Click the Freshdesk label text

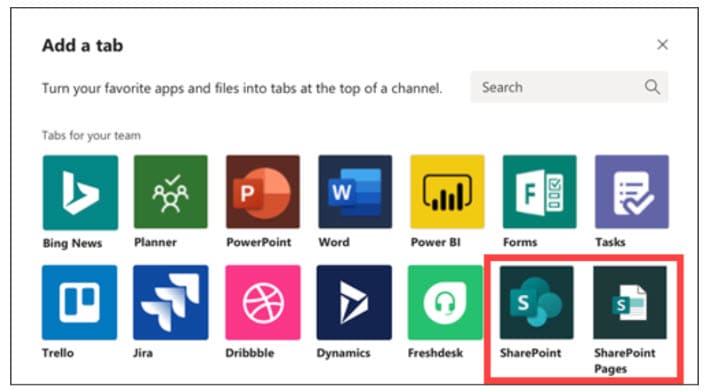[x=435, y=353]
